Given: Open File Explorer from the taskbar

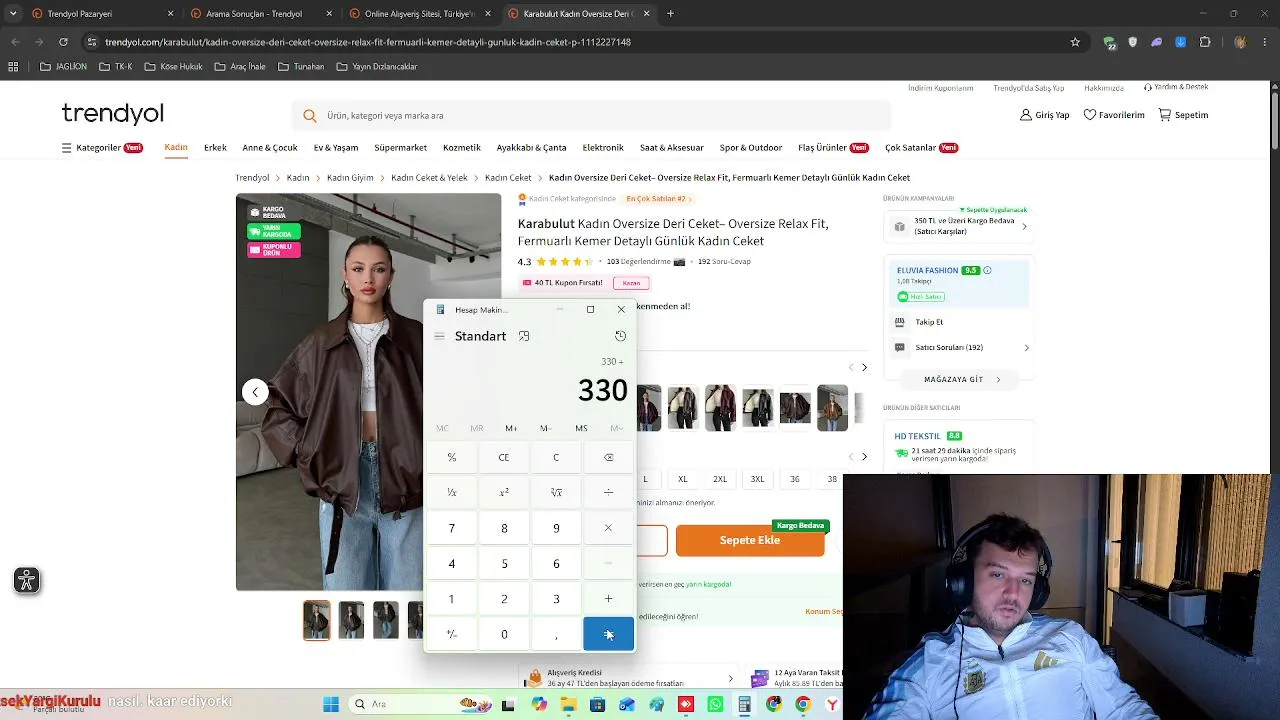Looking at the screenshot, I should click(568, 704).
